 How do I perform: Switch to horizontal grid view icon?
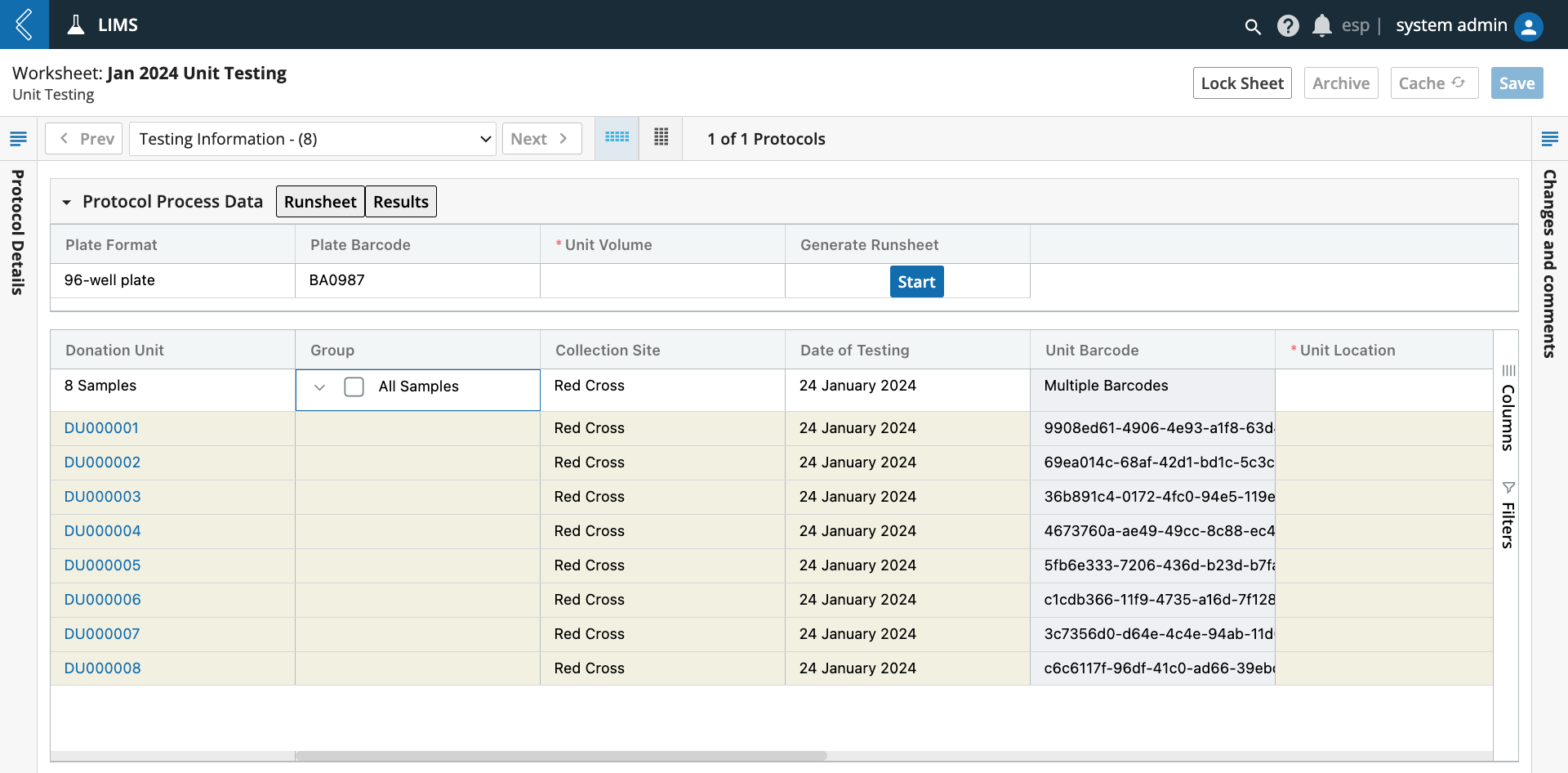(x=617, y=138)
